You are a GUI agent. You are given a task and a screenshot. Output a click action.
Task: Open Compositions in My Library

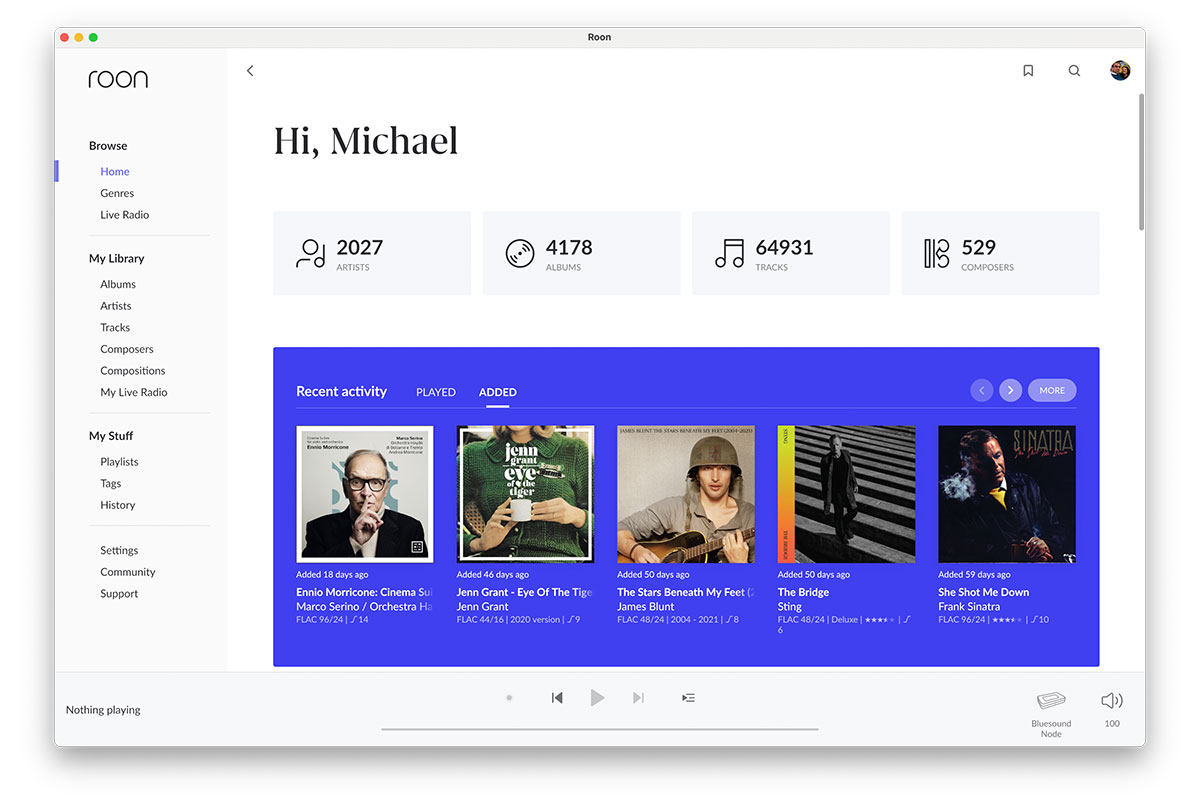pos(133,371)
